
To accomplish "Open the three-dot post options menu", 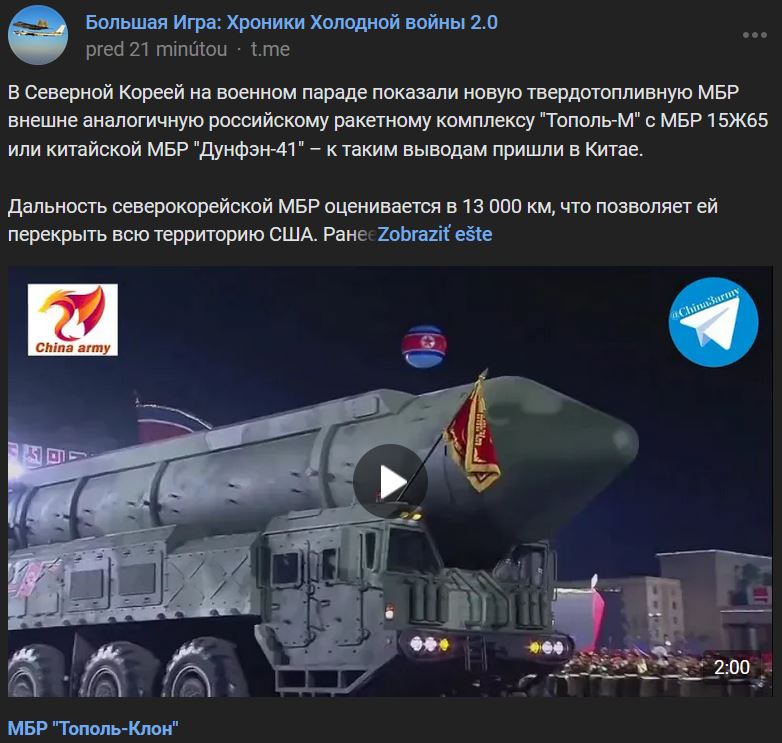I will 755,35.
